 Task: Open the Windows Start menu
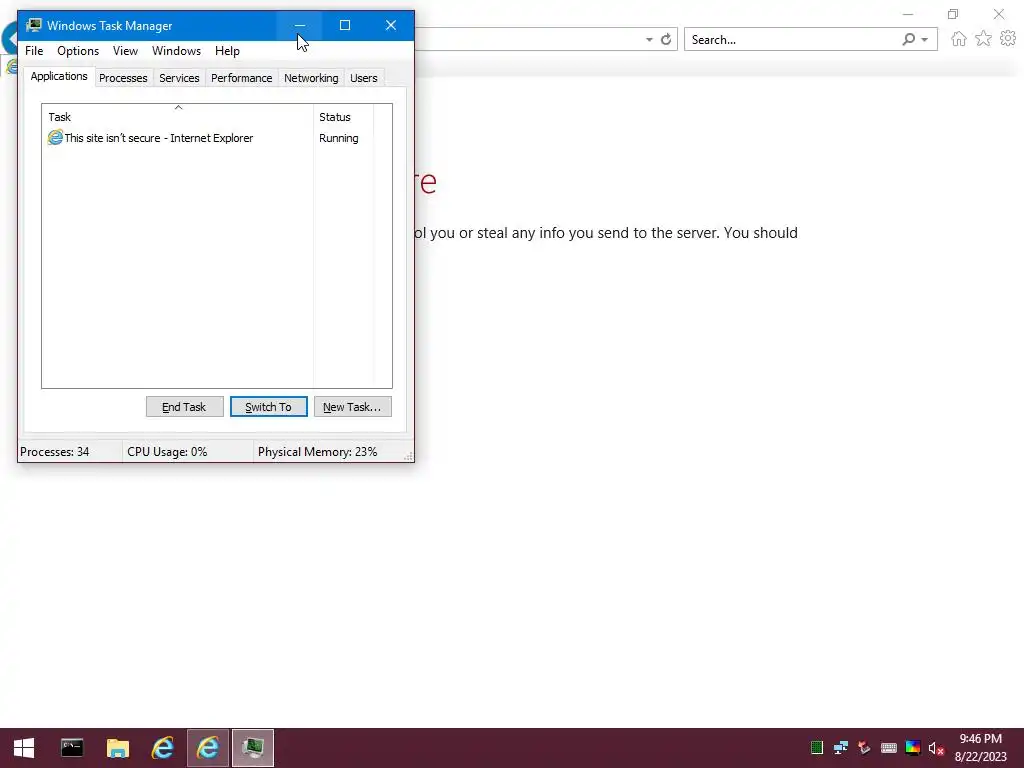24,748
